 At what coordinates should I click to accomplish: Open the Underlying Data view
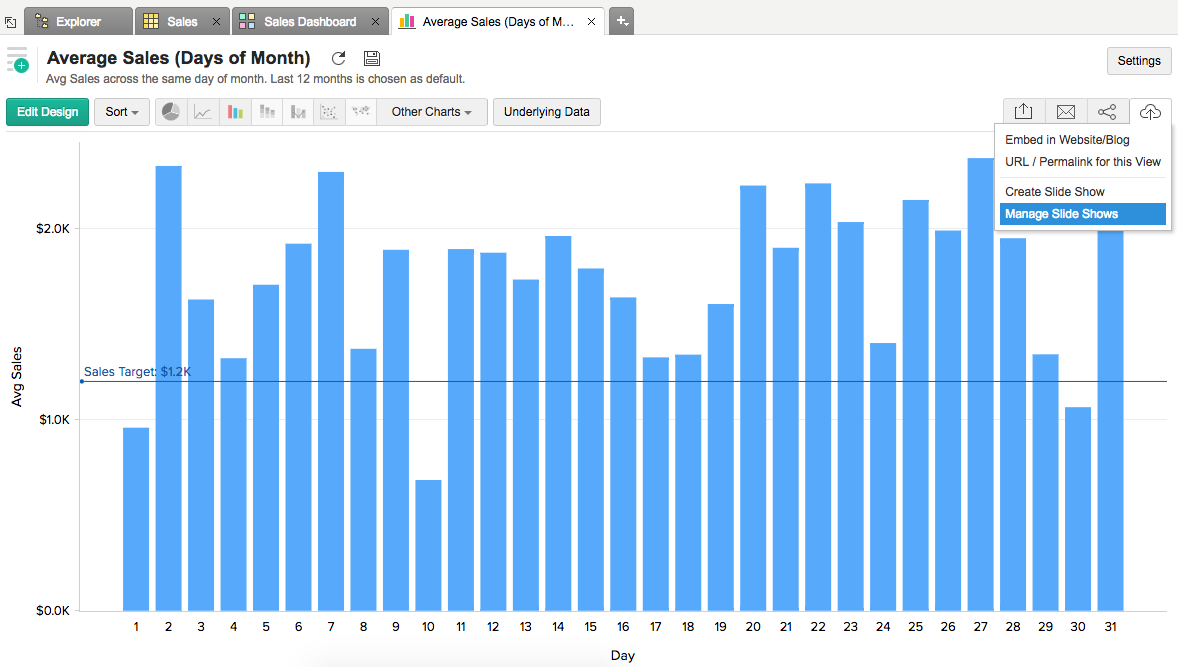[546, 112]
